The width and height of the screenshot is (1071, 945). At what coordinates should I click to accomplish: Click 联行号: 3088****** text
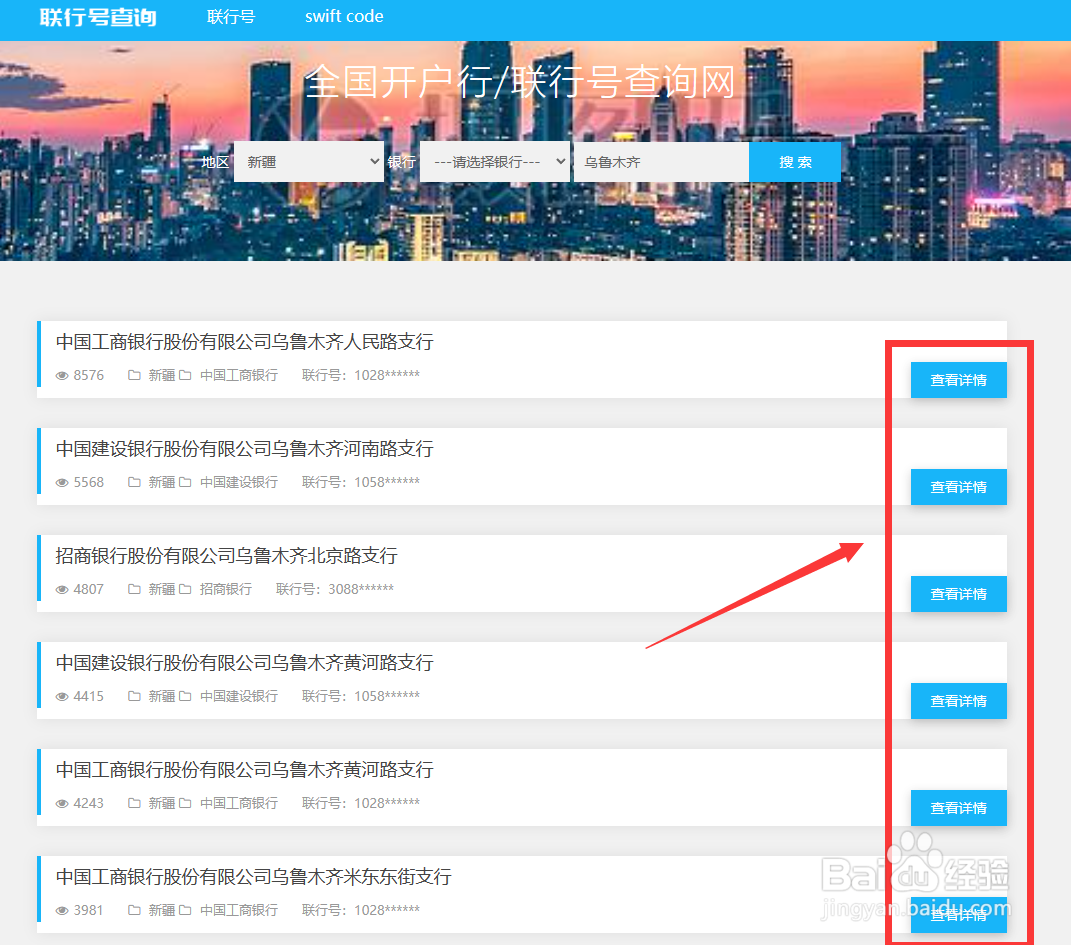335,589
